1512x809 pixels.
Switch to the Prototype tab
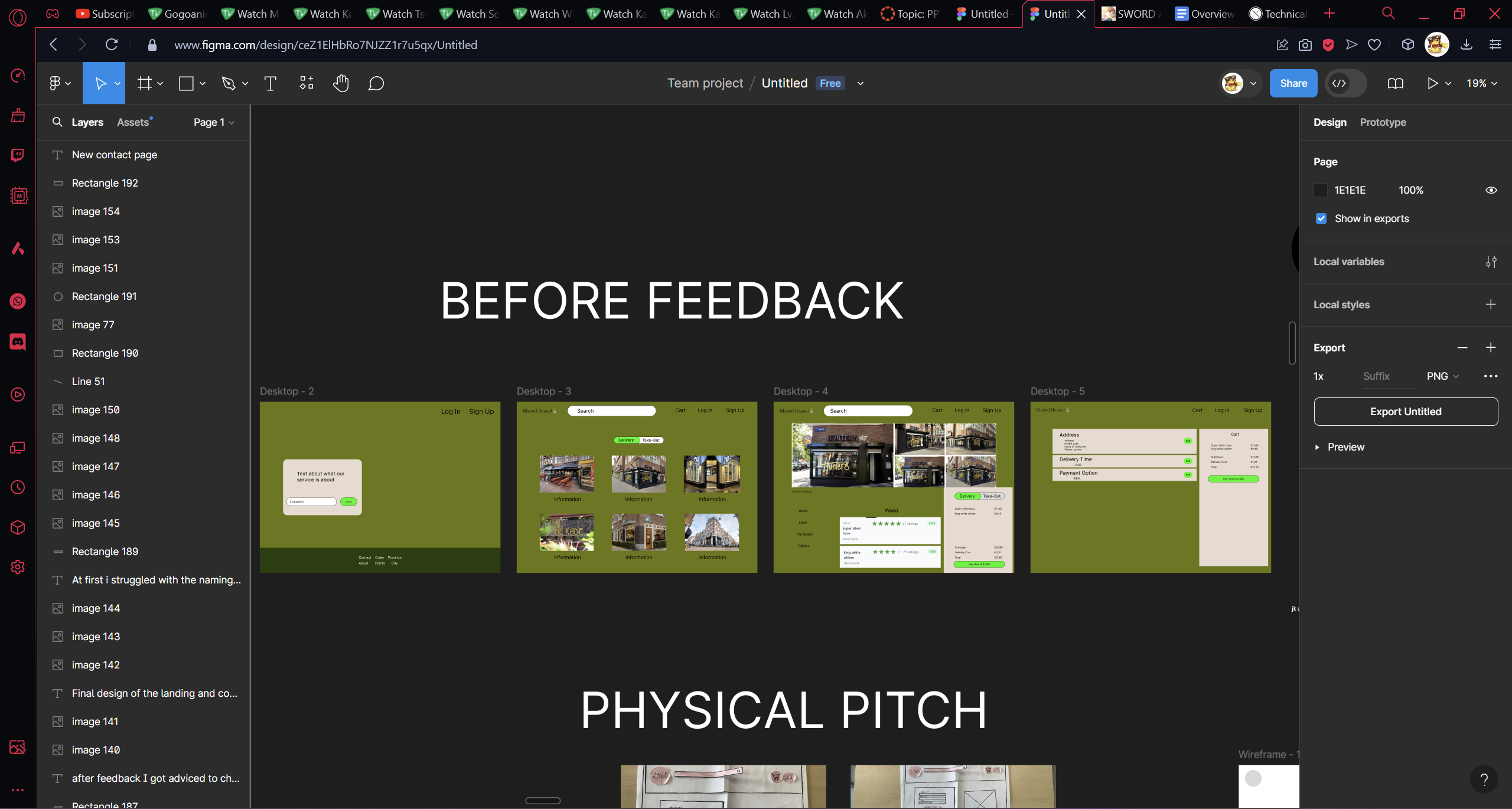[1383, 122]
